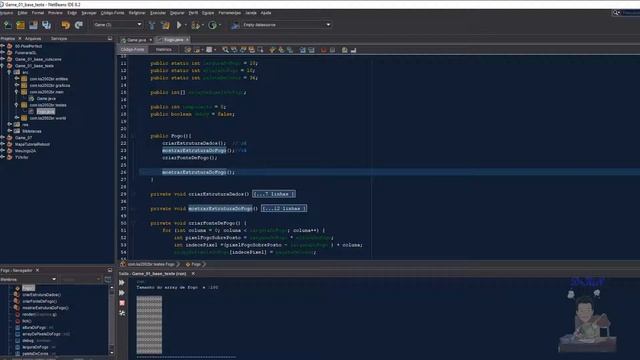This screenshot has width=640, height=360.
Task: Click the Undo arrow icon
Action: pos(65,25)
